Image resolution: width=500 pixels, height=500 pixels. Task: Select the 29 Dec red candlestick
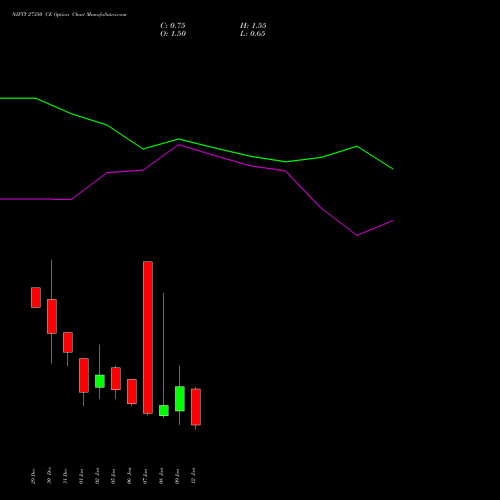coord(36,297)
